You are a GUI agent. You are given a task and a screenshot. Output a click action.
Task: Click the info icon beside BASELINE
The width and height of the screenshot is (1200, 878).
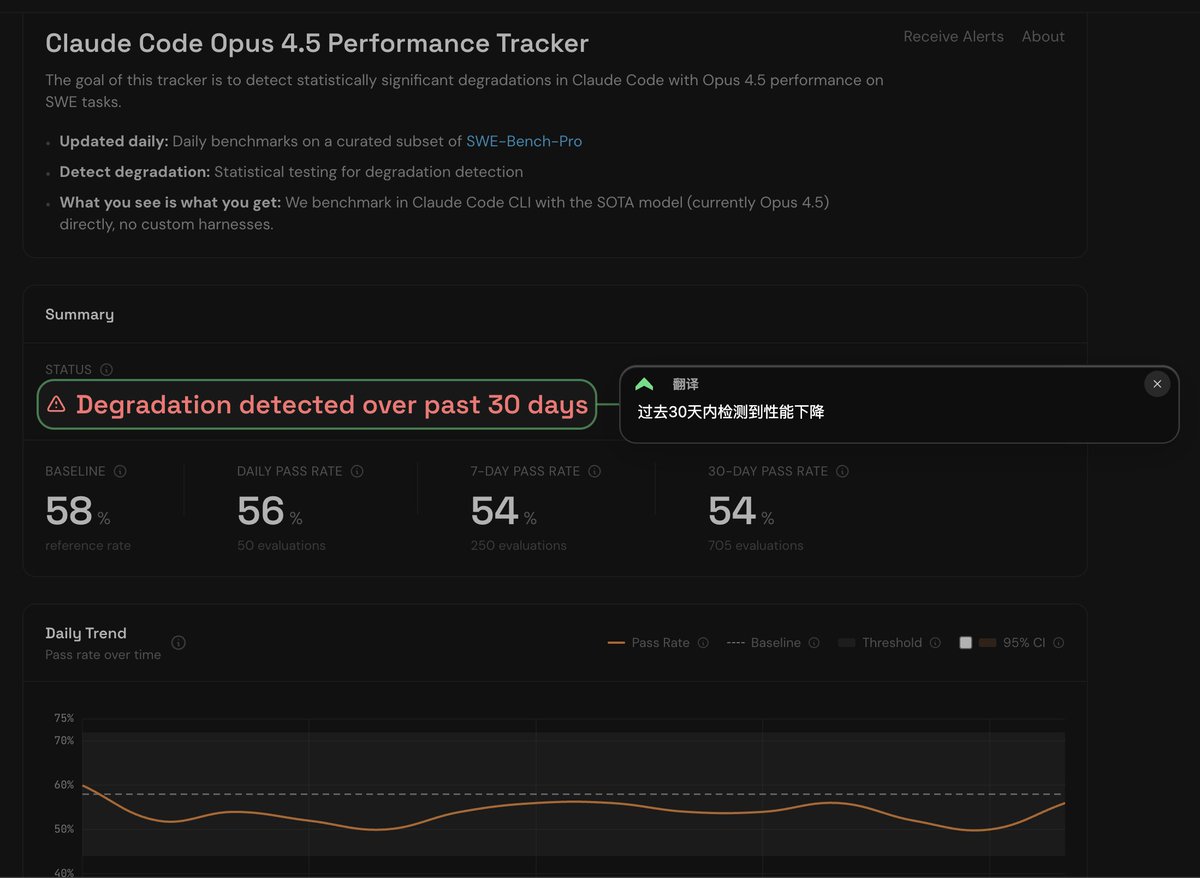(120, 471)
